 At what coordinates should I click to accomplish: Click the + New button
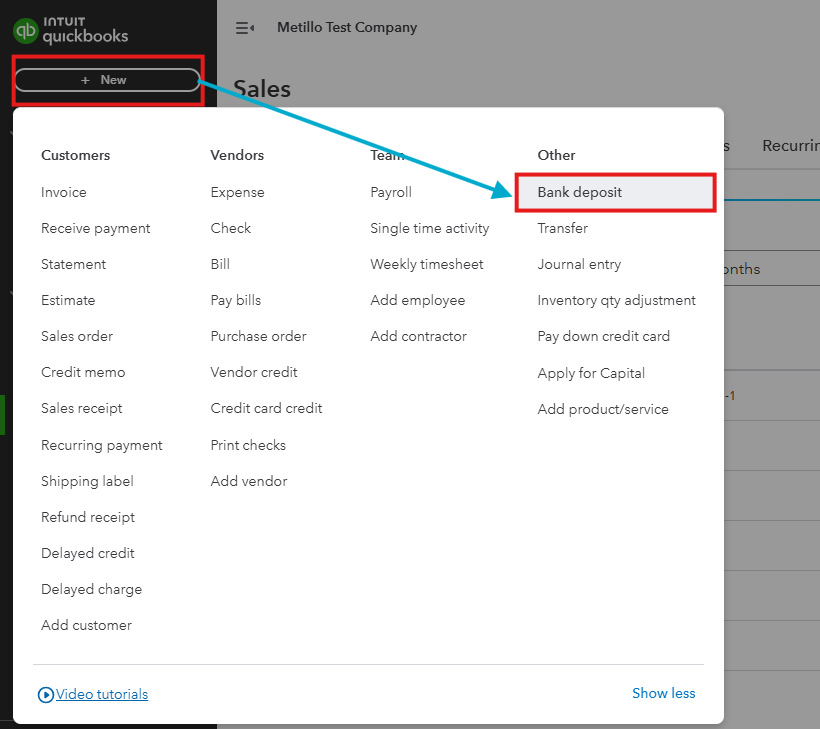click(x=107, y=80)
